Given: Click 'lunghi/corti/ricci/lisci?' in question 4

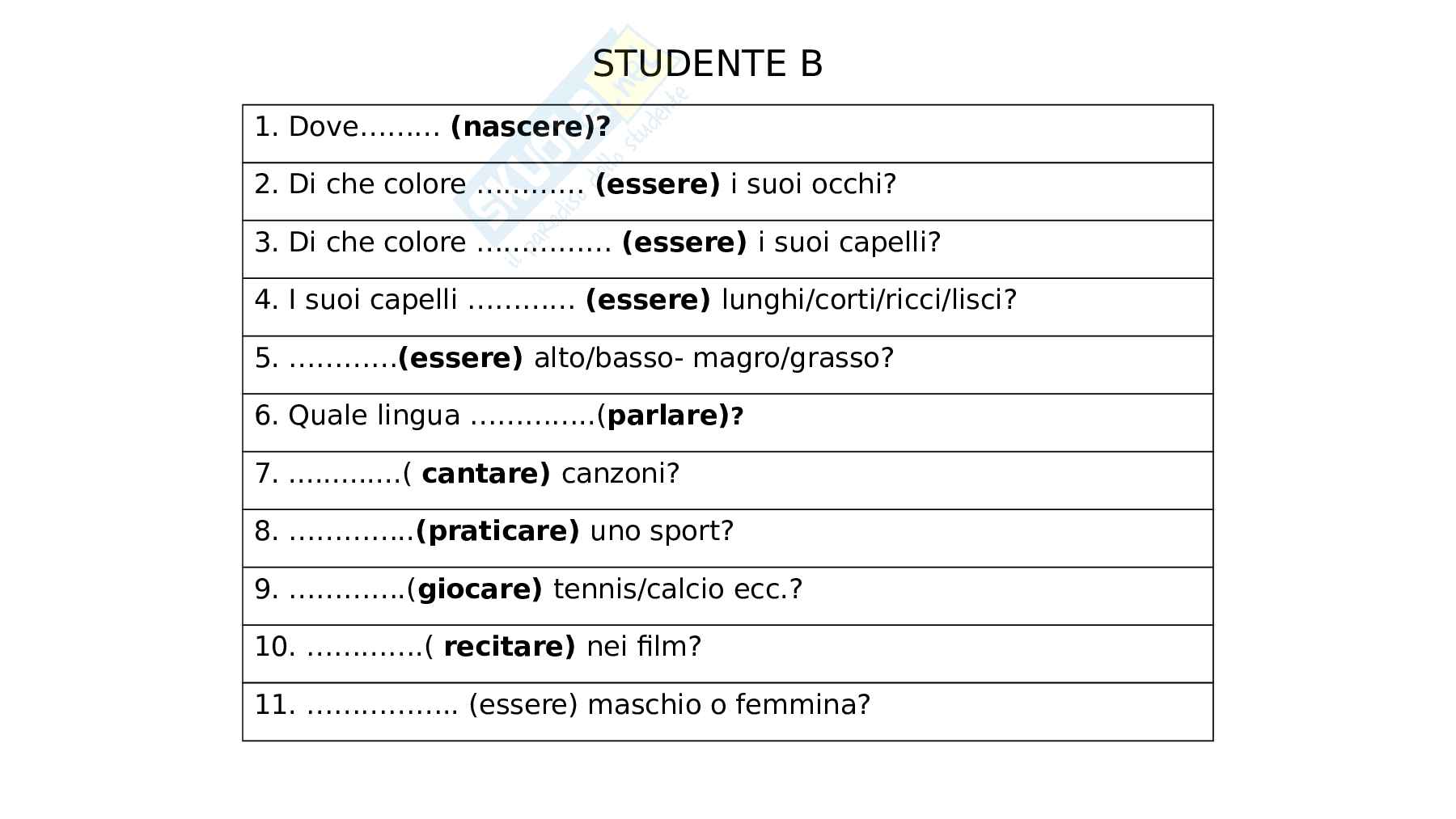Looking at the screenshot, I should (x=869, y=300).
